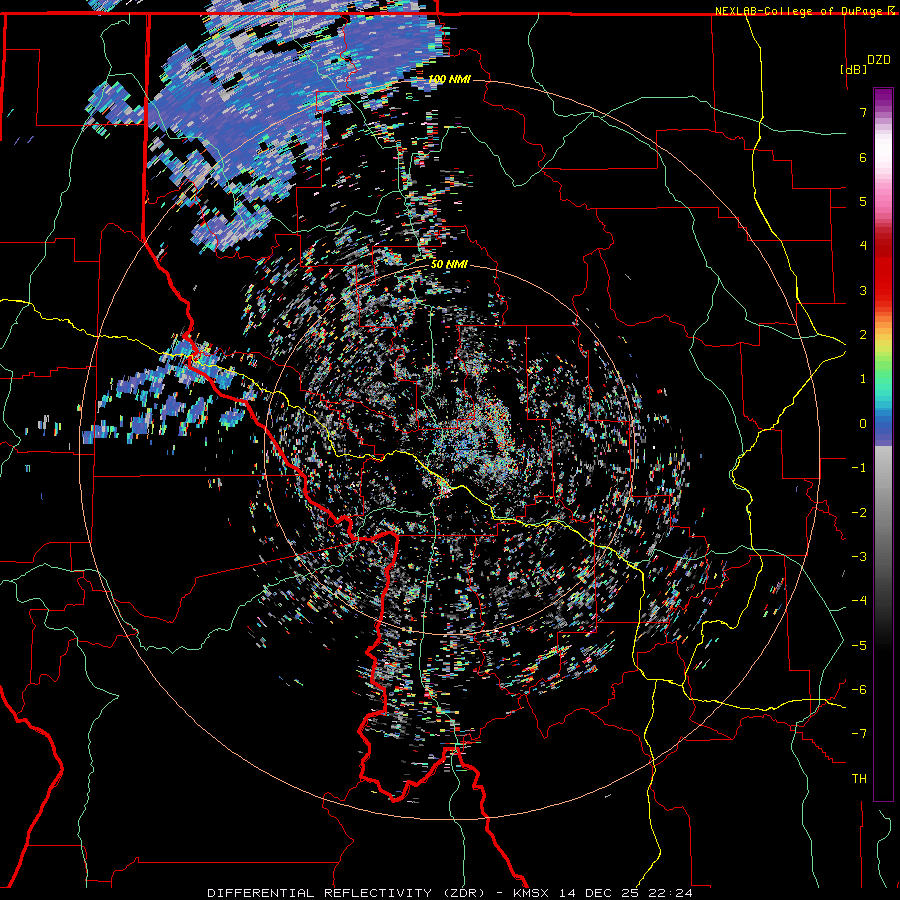Image resolution: width=900 pixels, height=900 pixels.
Task: Click the color scale bar legend
Action: tap(883, 444)
